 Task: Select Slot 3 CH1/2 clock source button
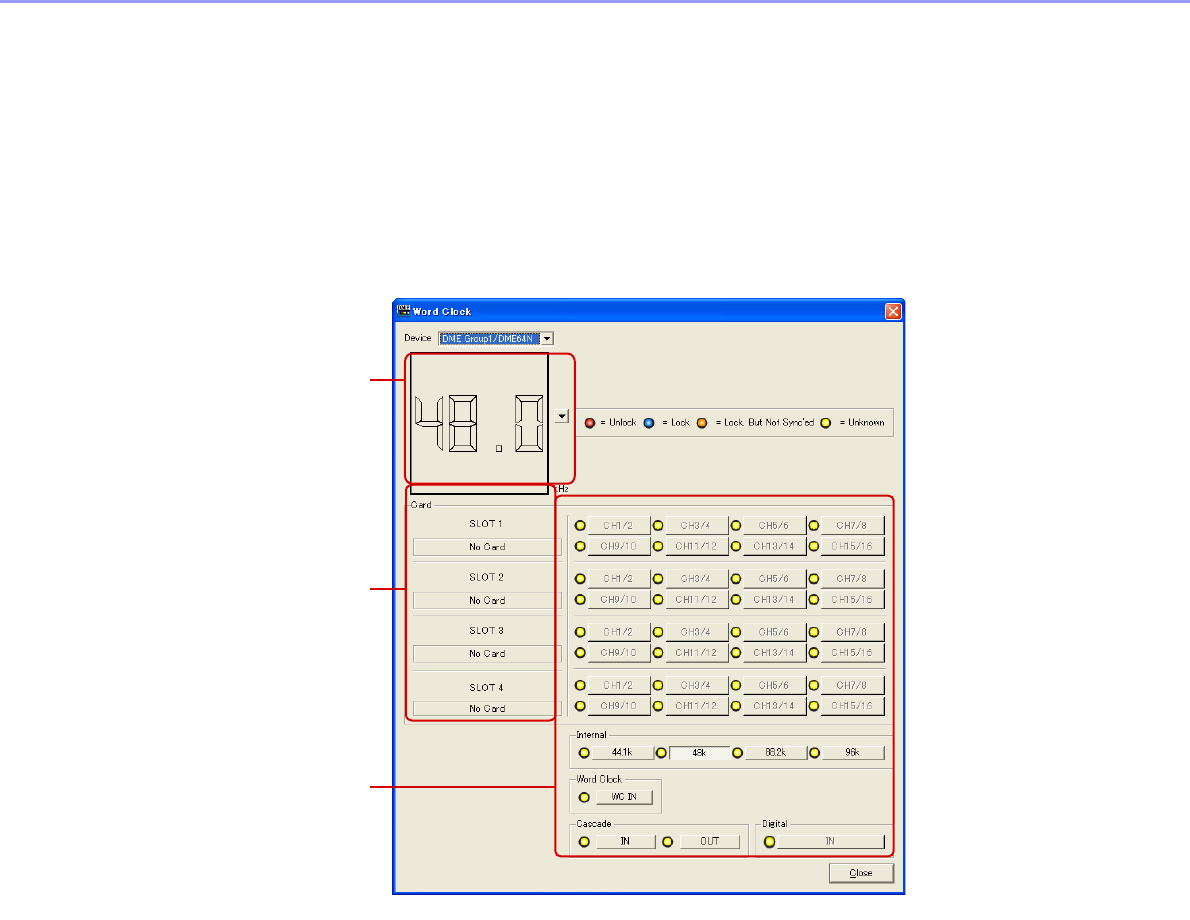click(x=619, y=632)
